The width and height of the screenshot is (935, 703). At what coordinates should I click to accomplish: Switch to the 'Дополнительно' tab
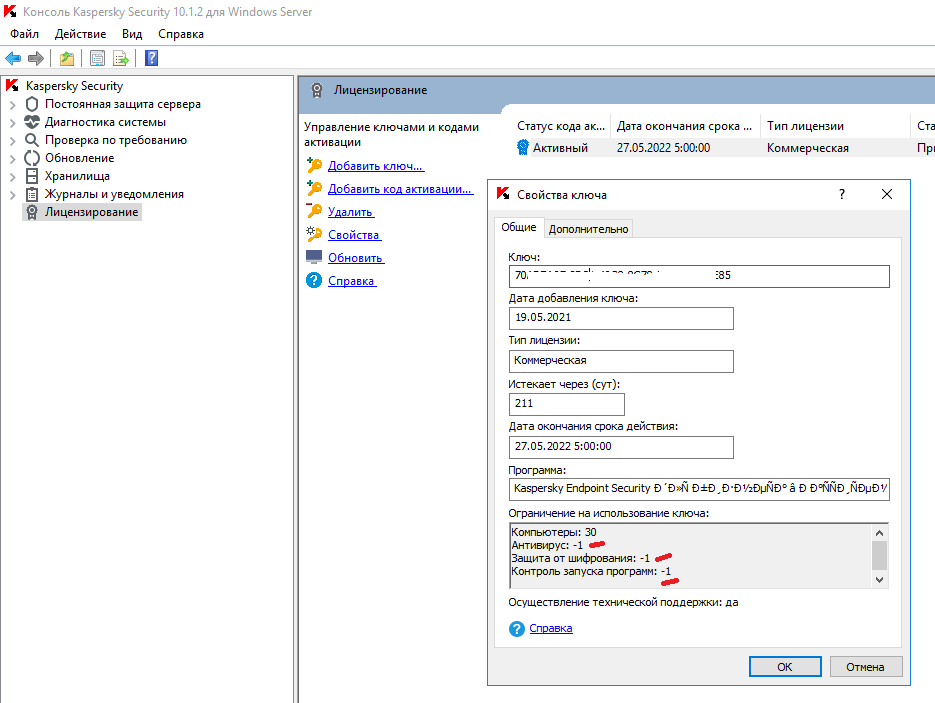point(588,229)
